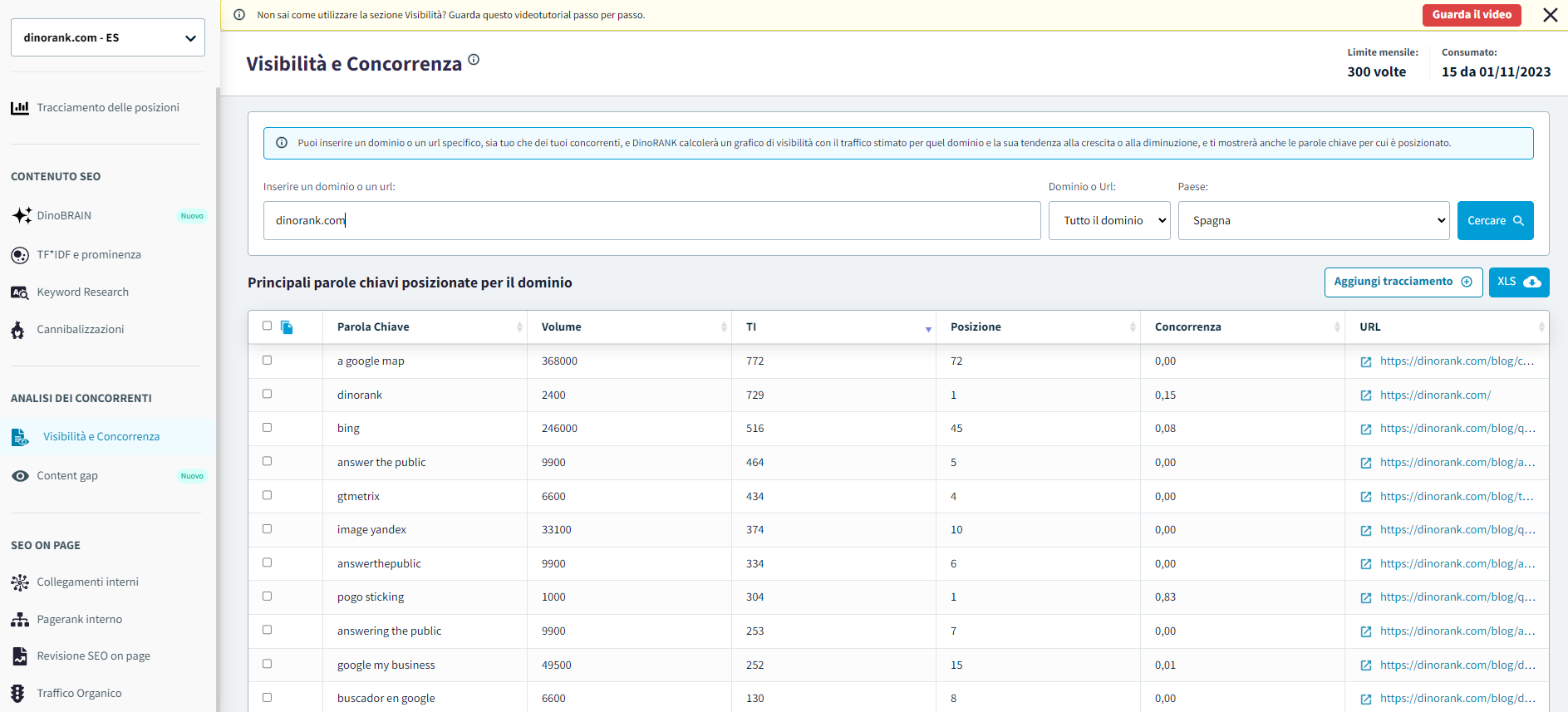This screenshot has height=712, width=1568.
Task: Open Collegamenti interni in the sidebar
Action: 87,582
